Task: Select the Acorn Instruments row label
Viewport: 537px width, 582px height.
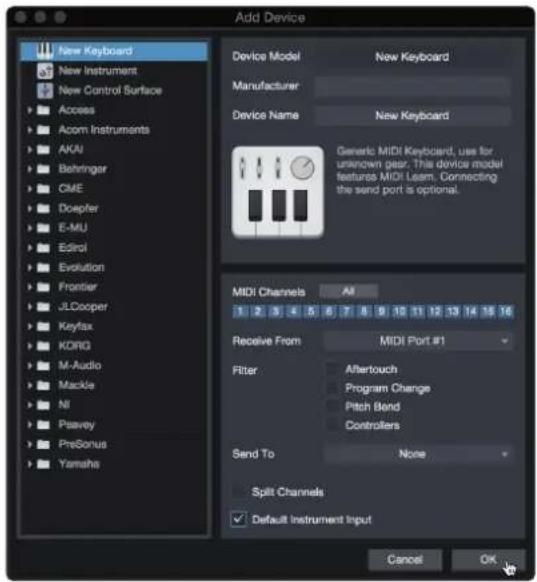Action: click(x=104, y=130)
